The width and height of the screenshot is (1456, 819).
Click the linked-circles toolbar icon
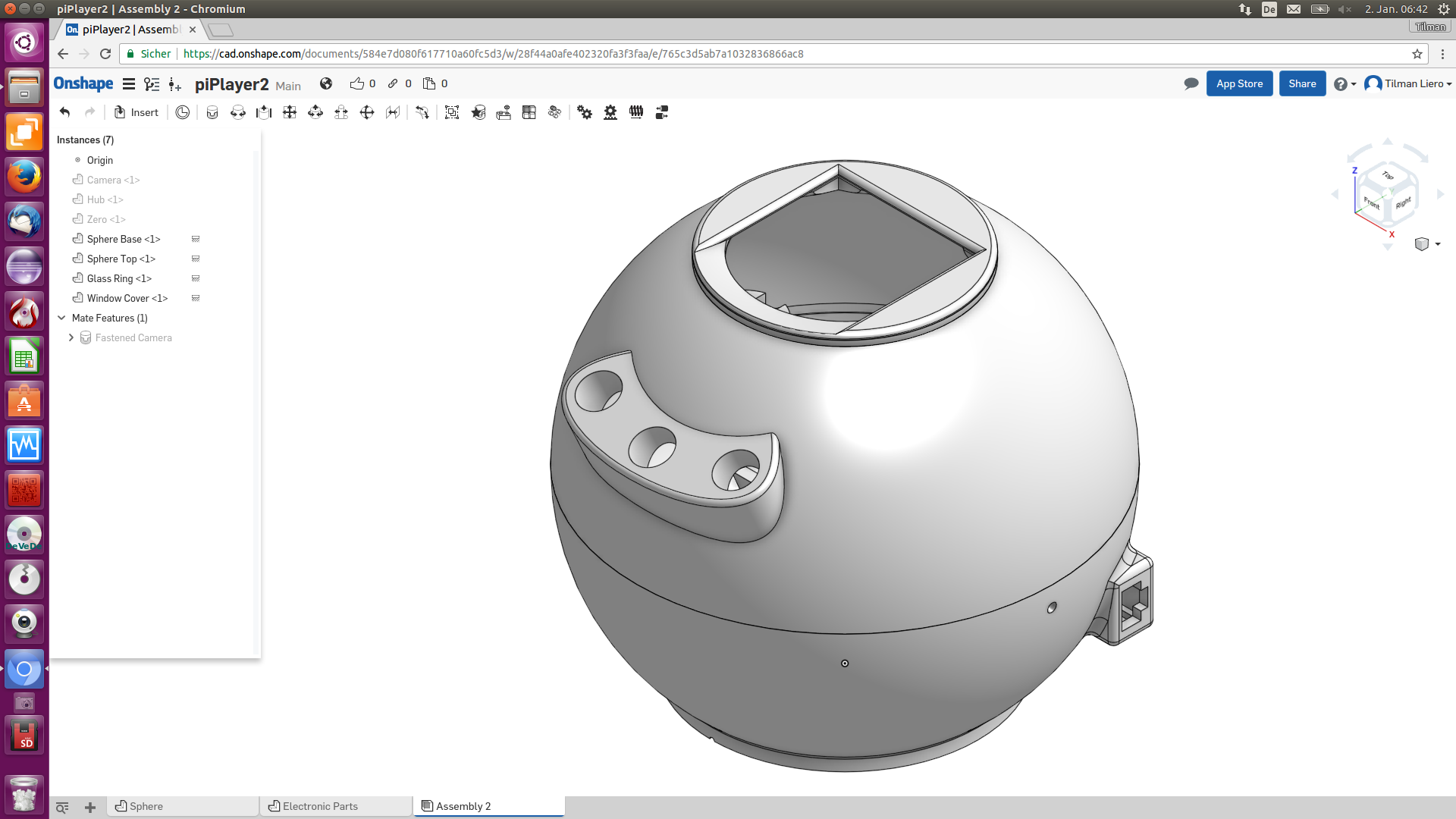point(555,112)
